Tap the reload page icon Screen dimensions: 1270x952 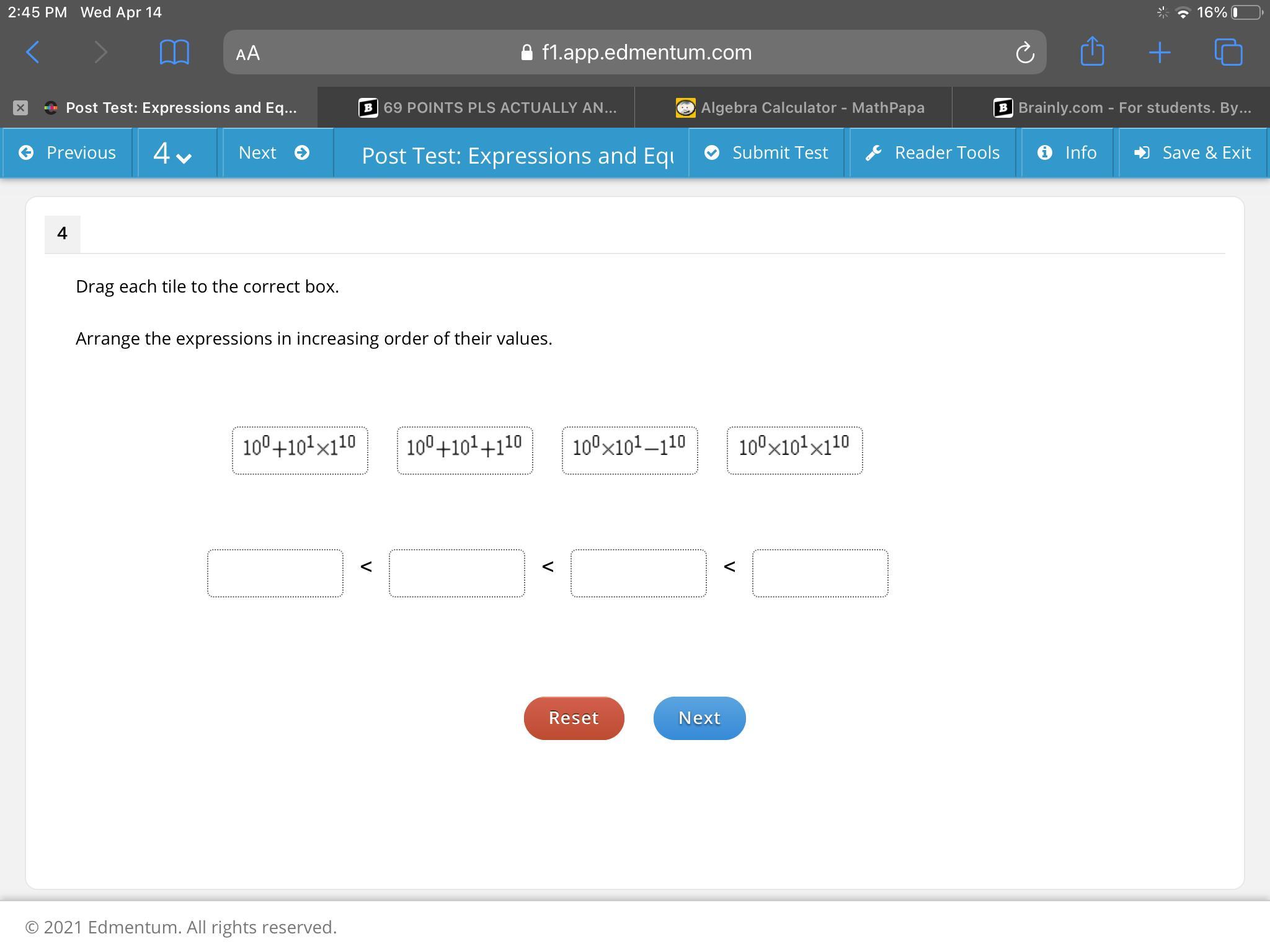click(x=1024, y=53)
